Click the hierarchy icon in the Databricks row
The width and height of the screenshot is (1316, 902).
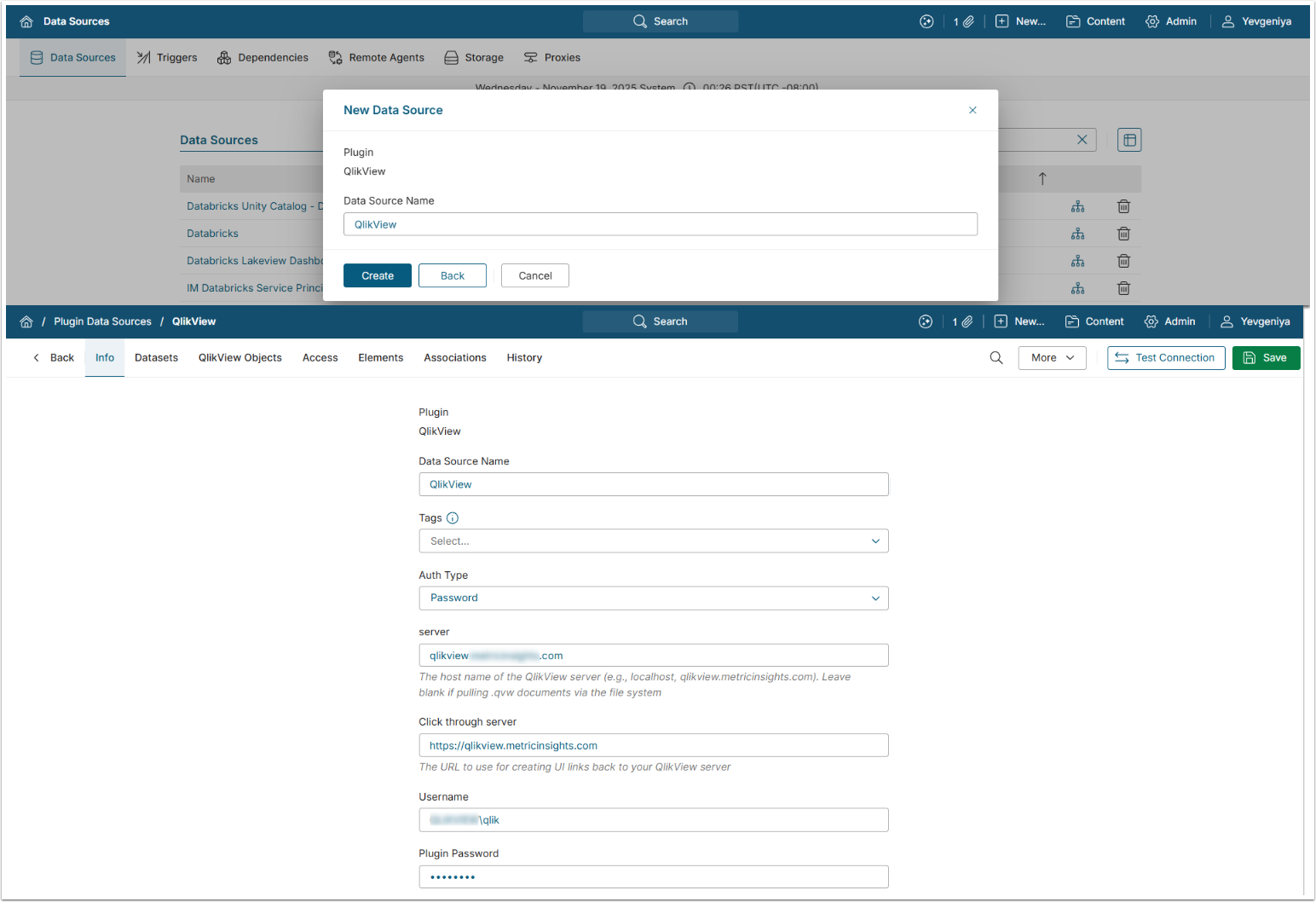click(x=1078, y=234)
